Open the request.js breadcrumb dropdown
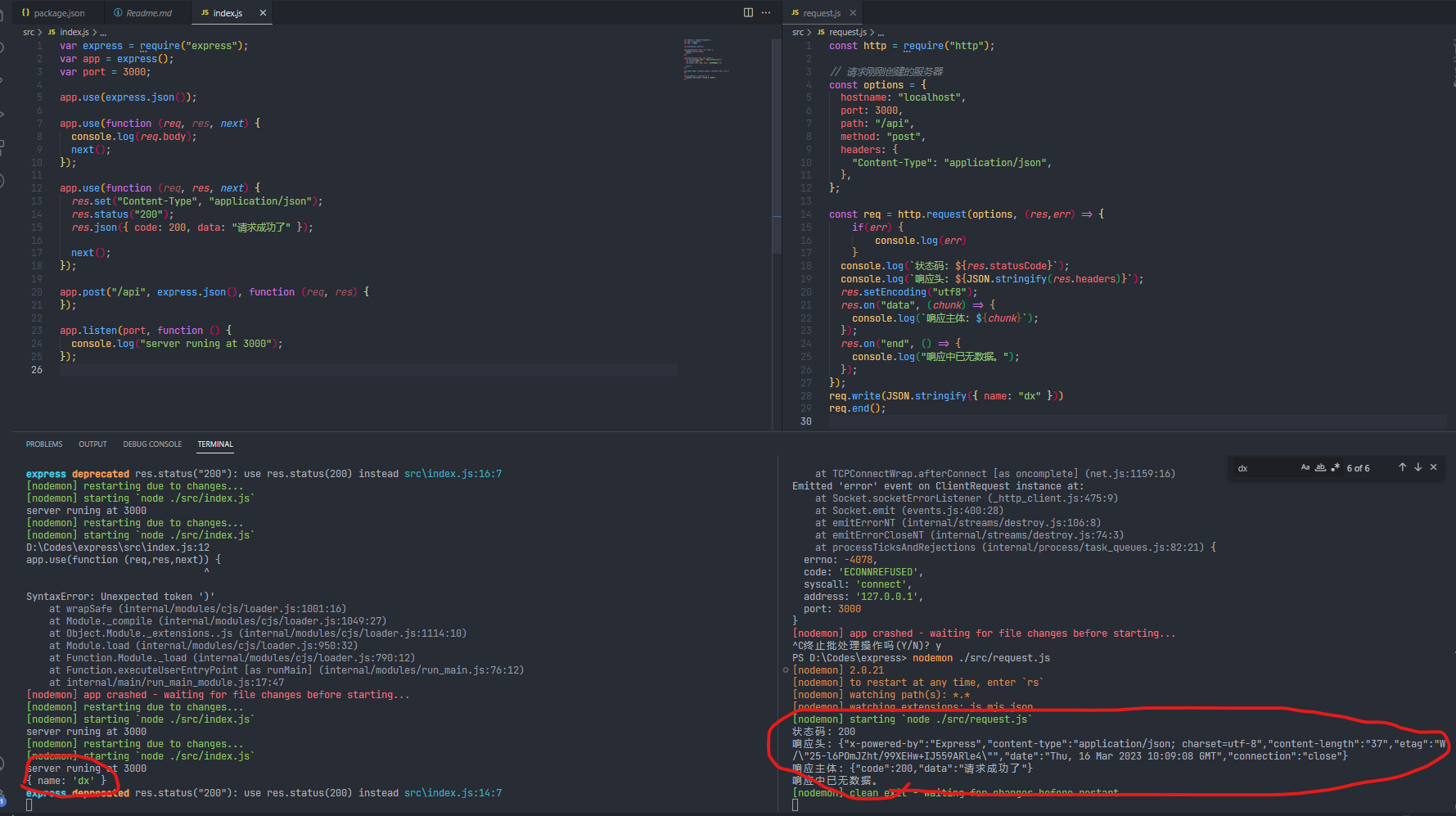This screenshot has width=1456, height=816. coord(842,33)
